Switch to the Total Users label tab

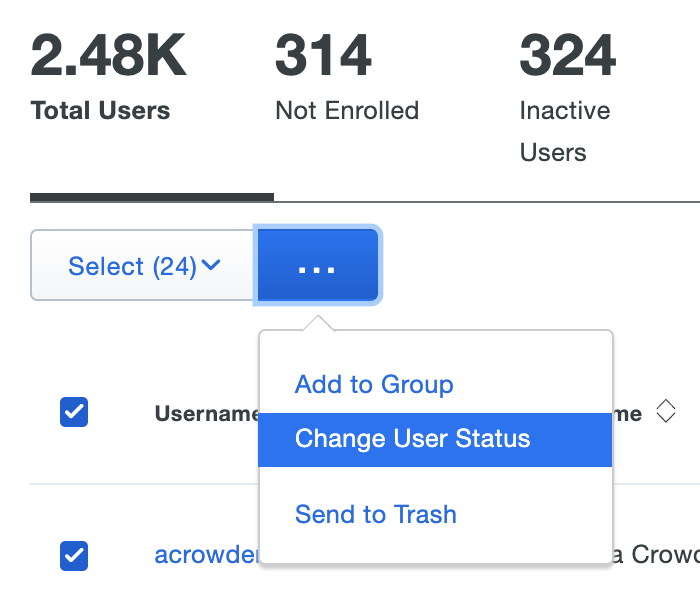tap(100, 110)
